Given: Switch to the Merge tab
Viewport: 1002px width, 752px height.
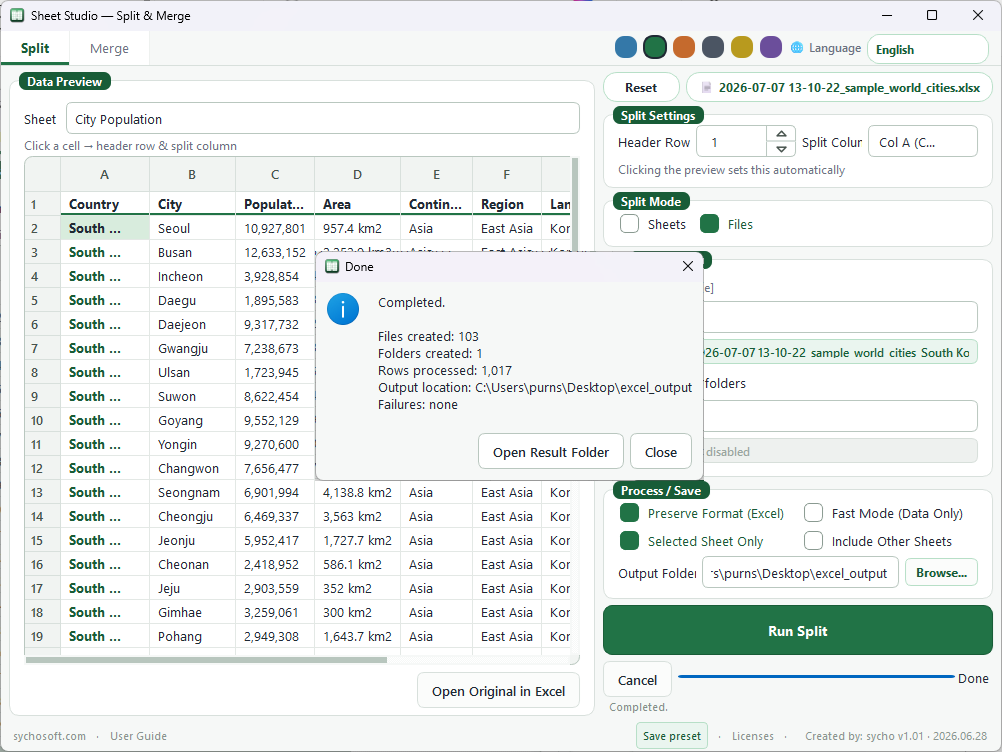Looking at the screenshot, I should pyautogui.click(x=109, y=49).
